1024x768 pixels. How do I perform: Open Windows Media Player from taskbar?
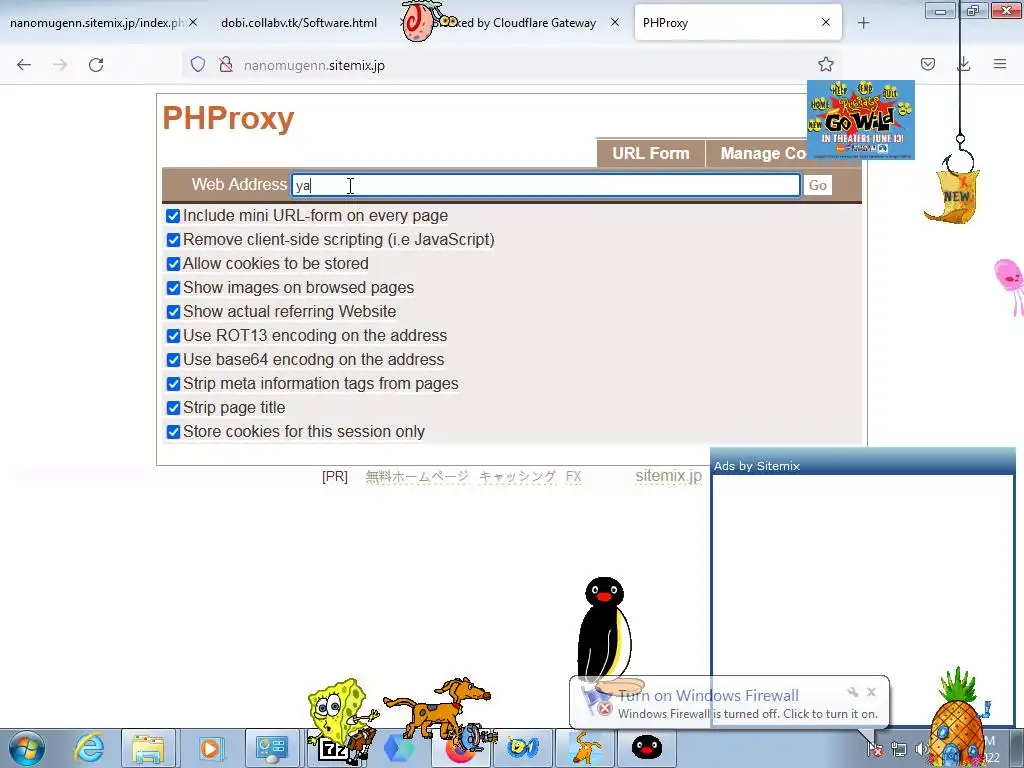(x=210, y=748)
